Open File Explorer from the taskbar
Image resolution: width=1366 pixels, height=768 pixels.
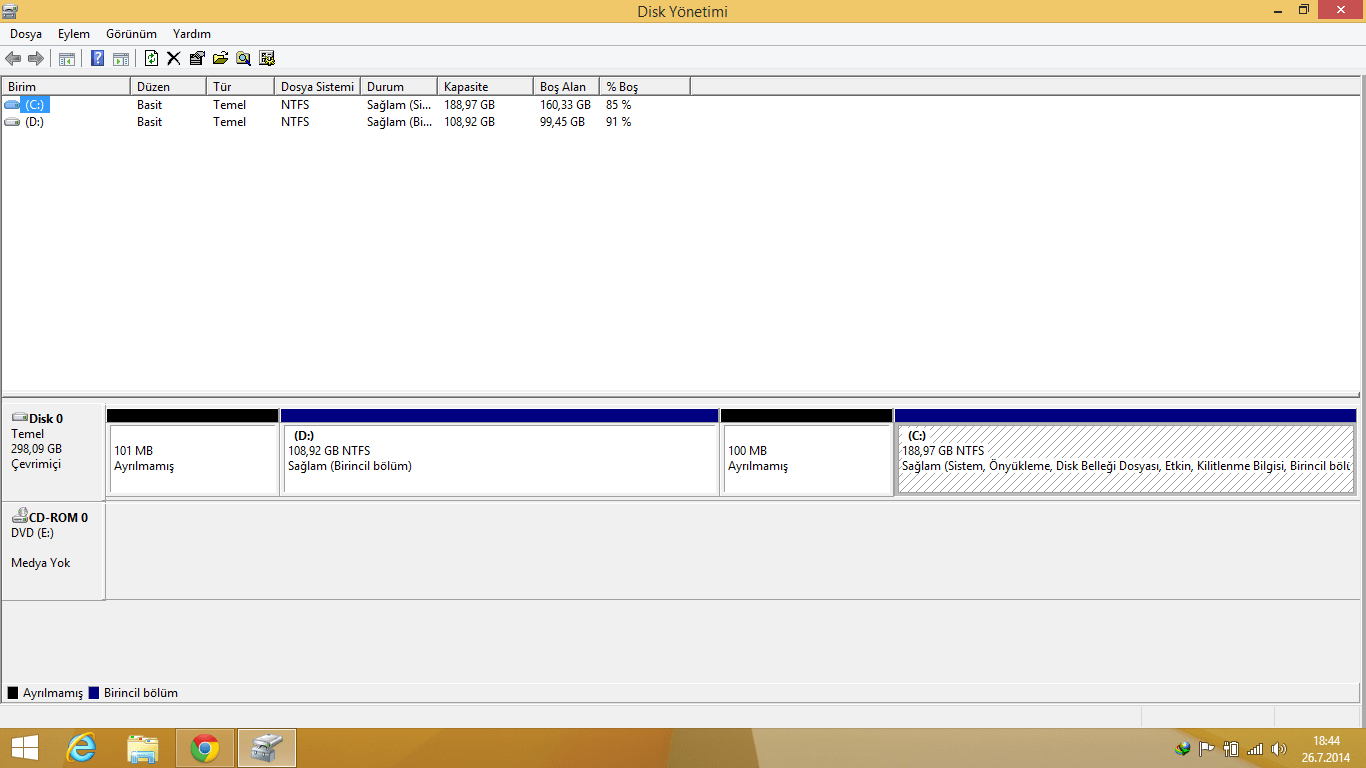click(144, 747)
